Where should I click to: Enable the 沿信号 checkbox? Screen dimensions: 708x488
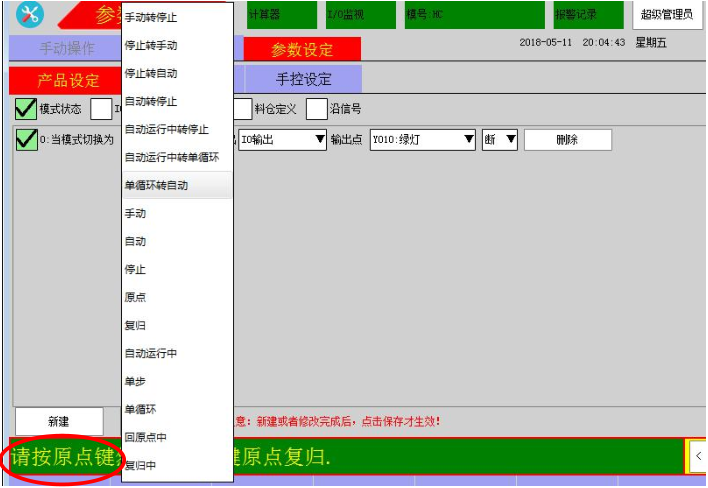pyautogui.click(x=316, y=108)
